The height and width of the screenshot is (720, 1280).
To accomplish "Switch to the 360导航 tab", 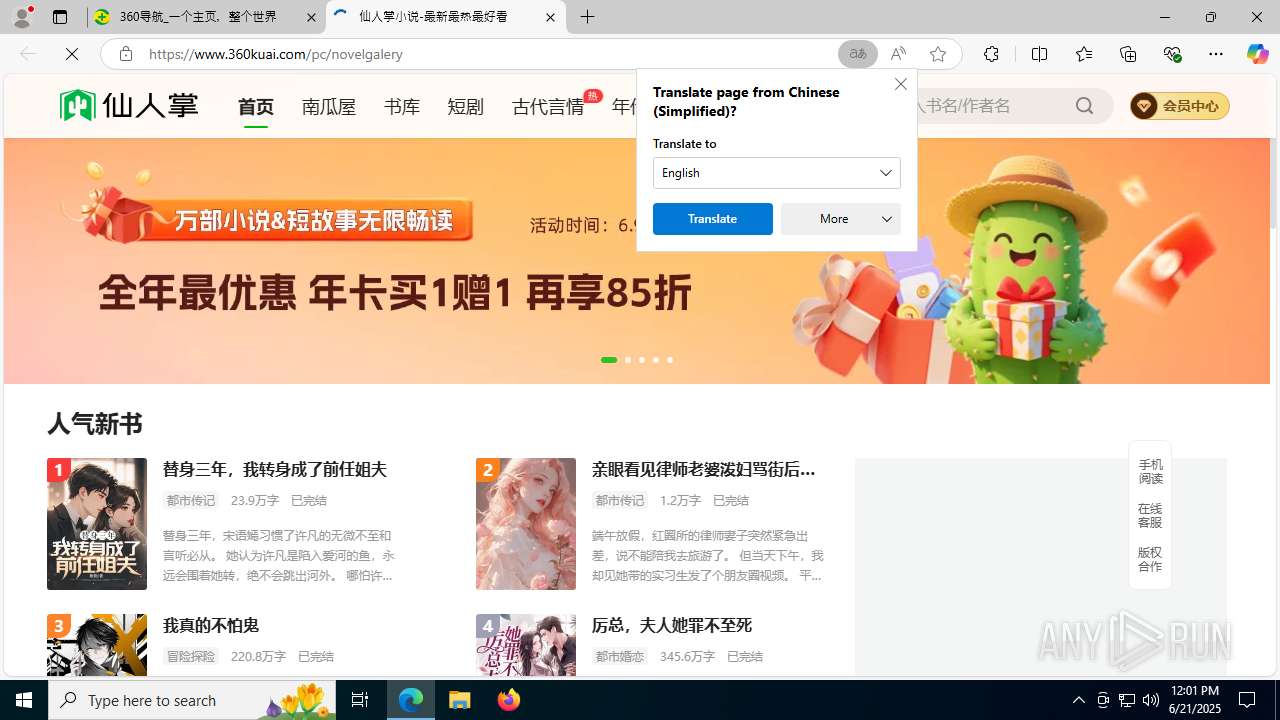I will coord(205,17).
